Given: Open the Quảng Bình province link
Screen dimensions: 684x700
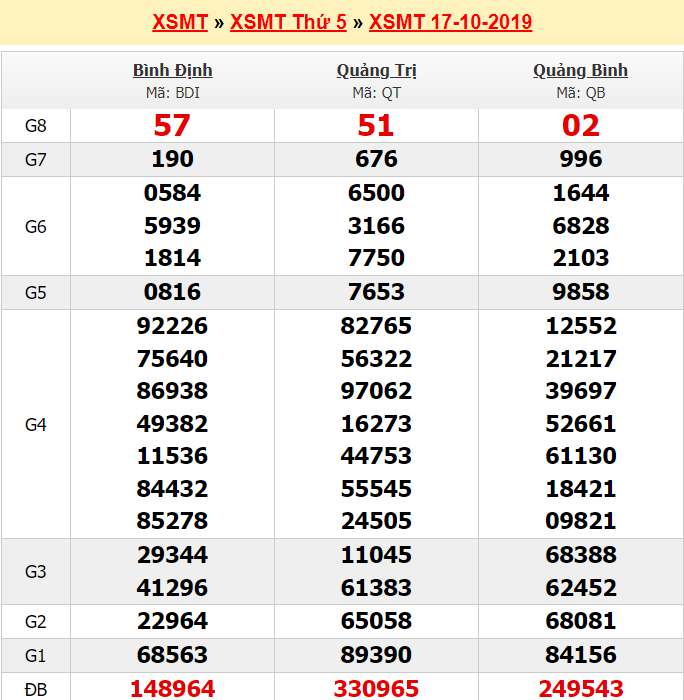Looking at the screenshot, I should click(x=580, y=70).
